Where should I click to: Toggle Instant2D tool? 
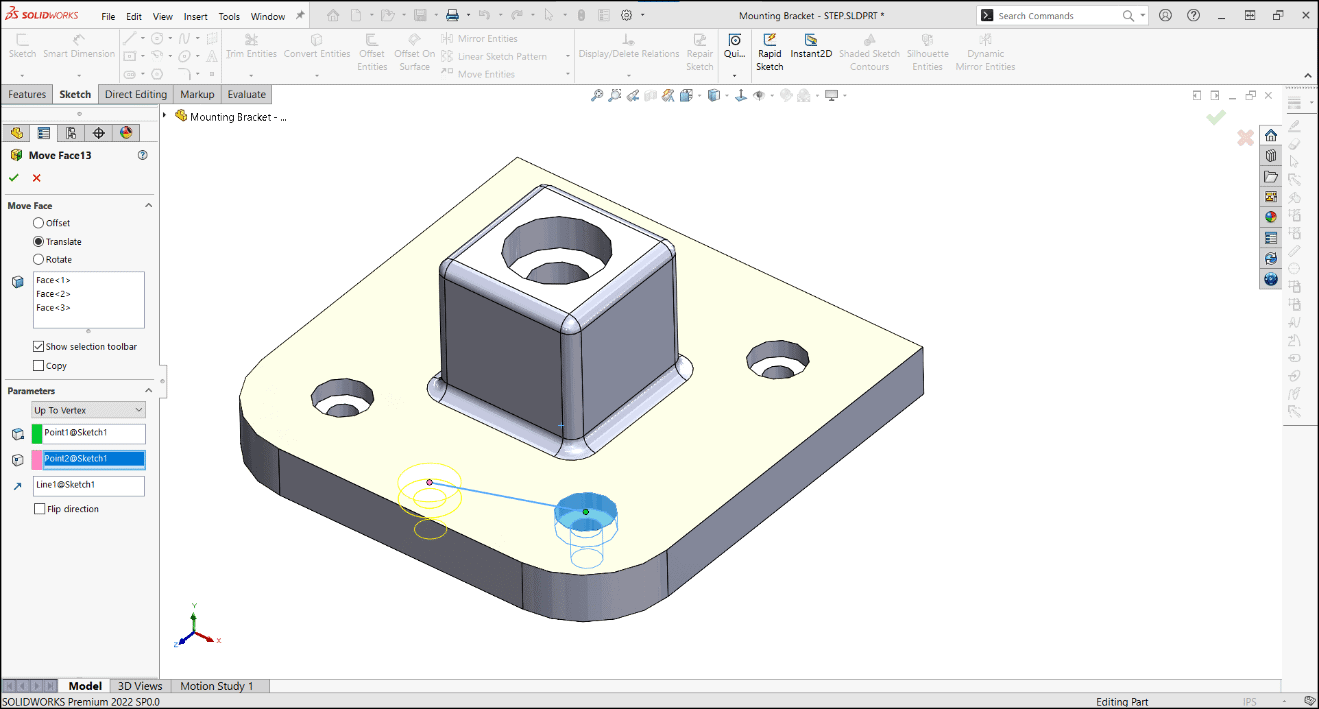pos(811,46)
